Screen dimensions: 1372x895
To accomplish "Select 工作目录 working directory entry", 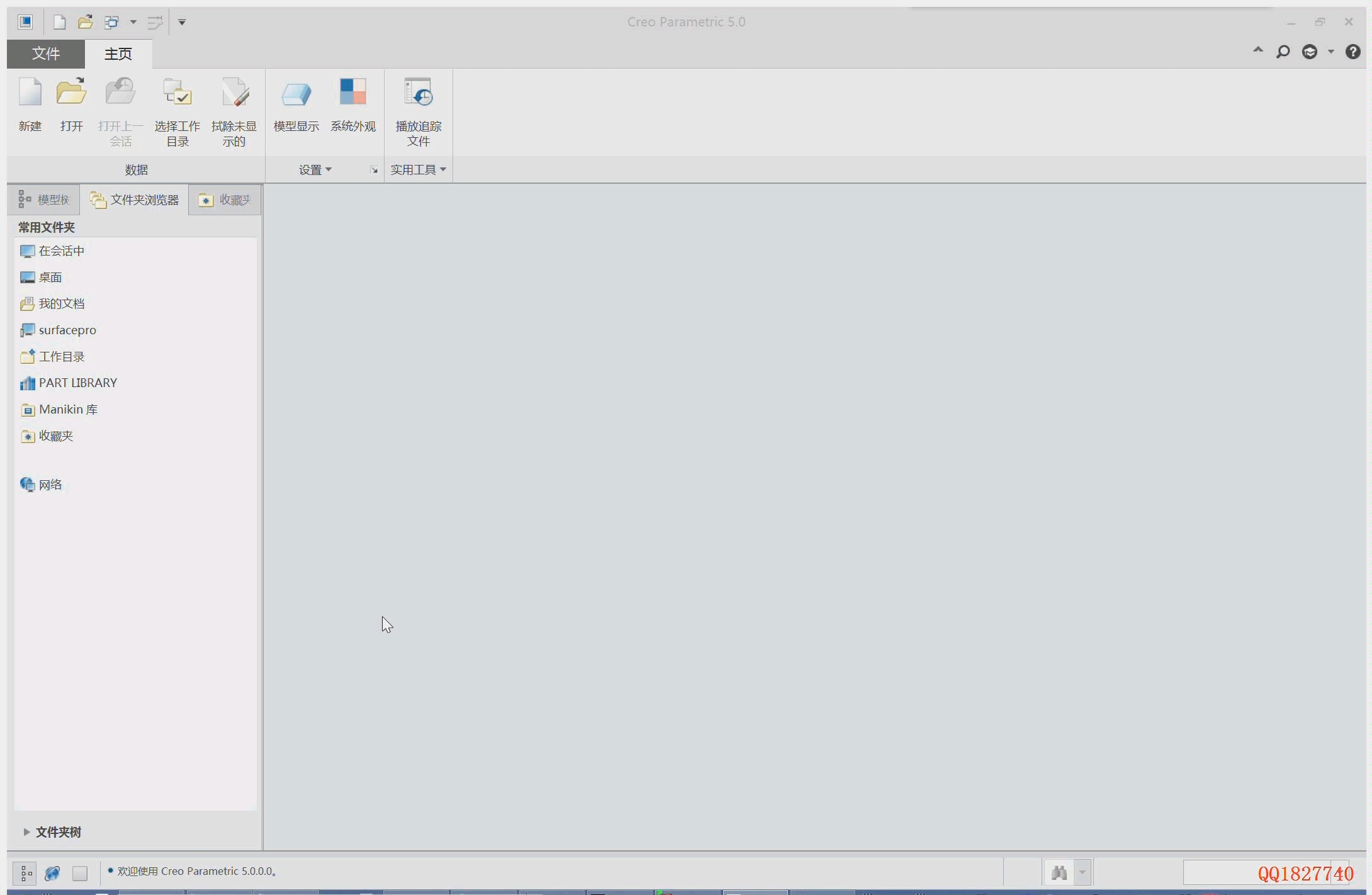I will pos(135,357).
